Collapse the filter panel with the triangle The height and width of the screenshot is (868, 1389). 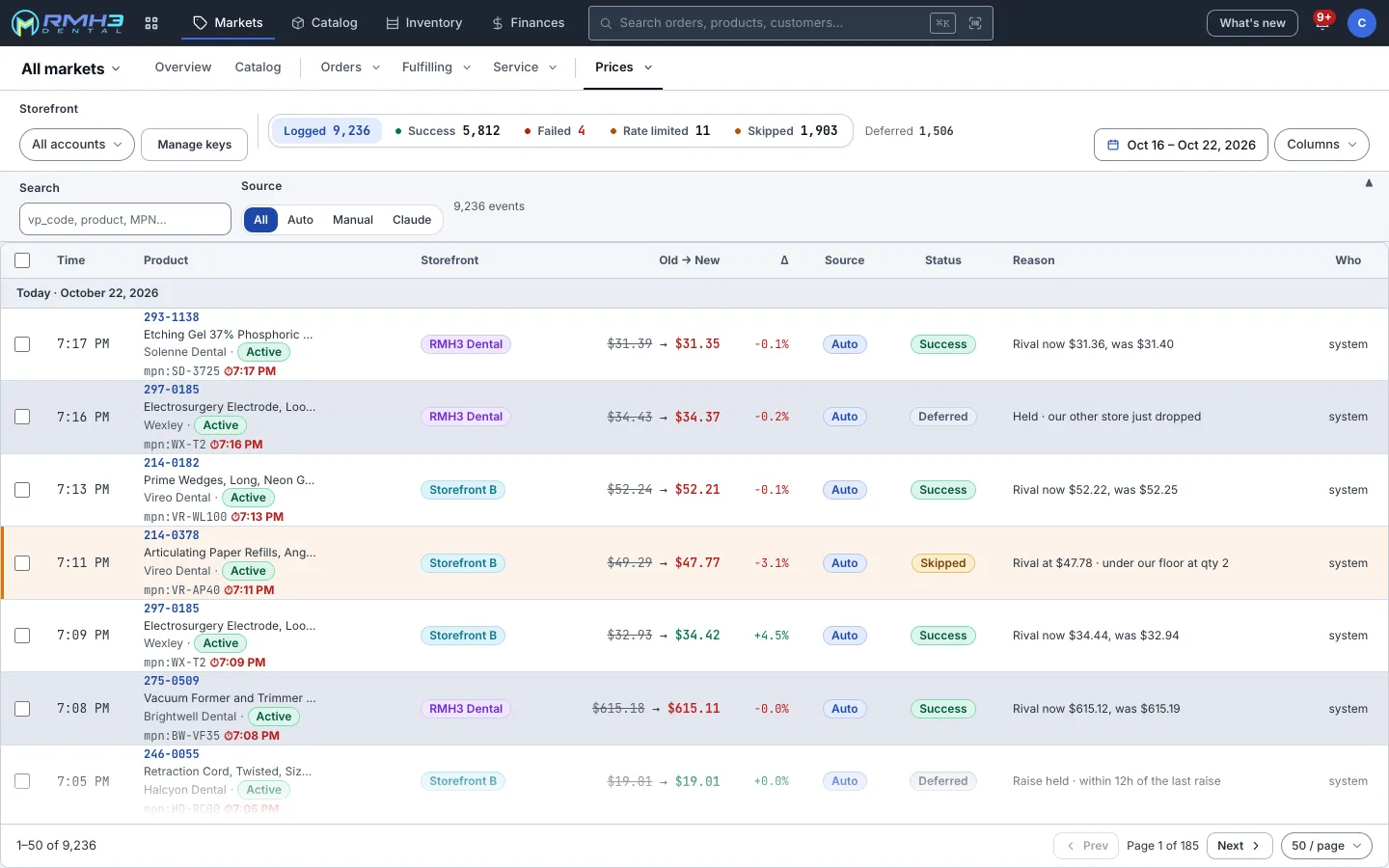(x=1369, y=183)
